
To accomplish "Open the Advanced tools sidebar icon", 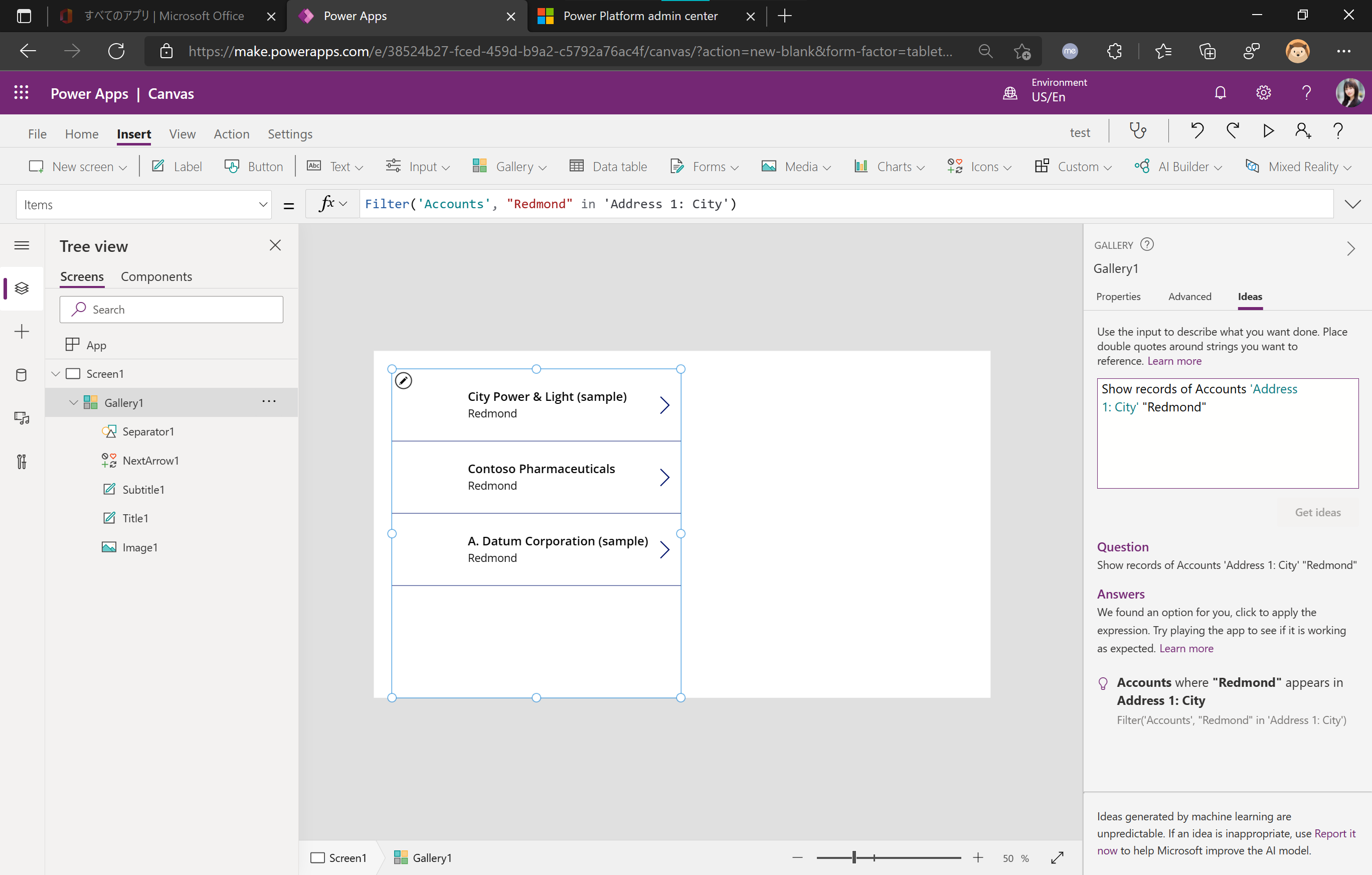I will 22,461.
